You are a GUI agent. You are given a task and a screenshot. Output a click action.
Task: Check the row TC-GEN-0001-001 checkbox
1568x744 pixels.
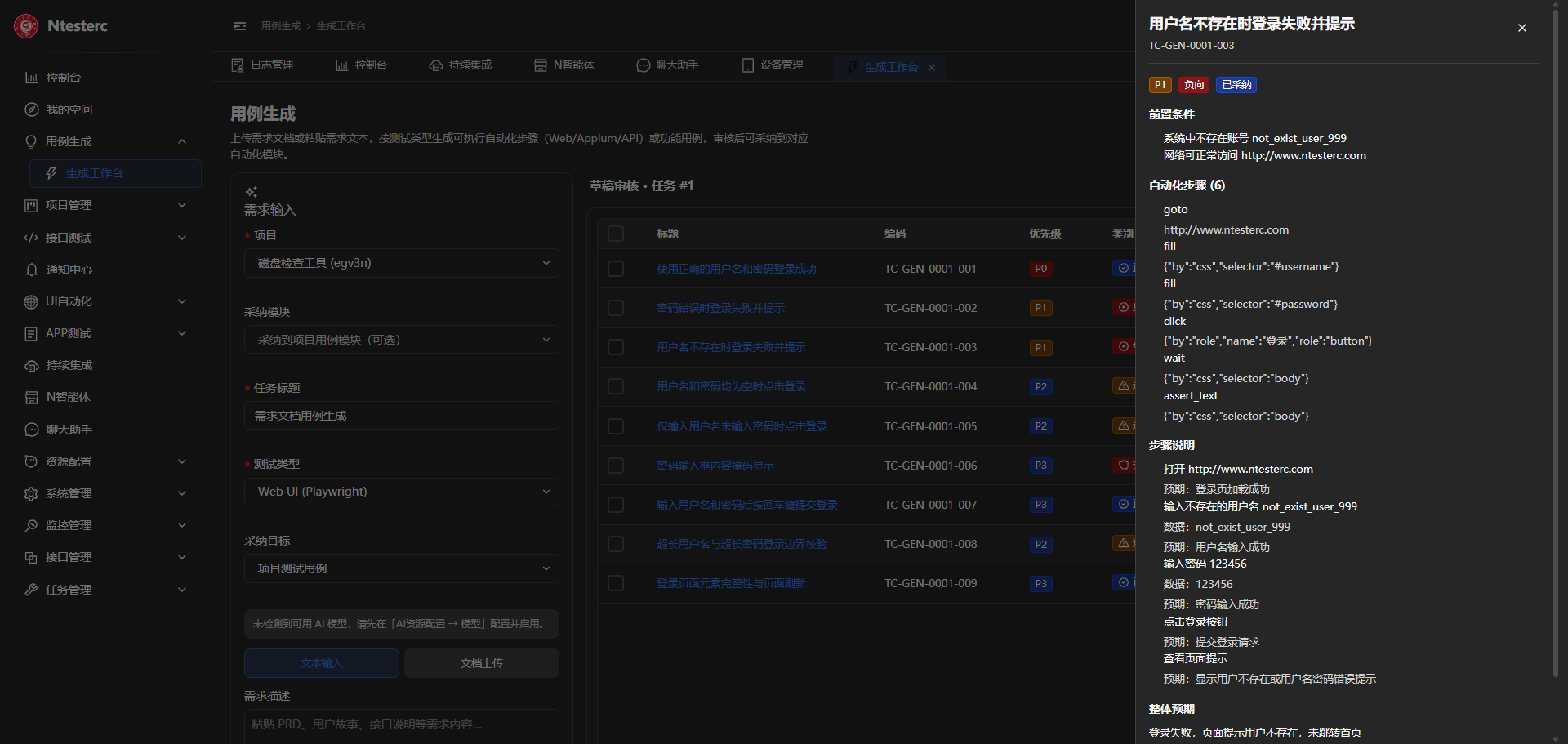pos(616,269)
